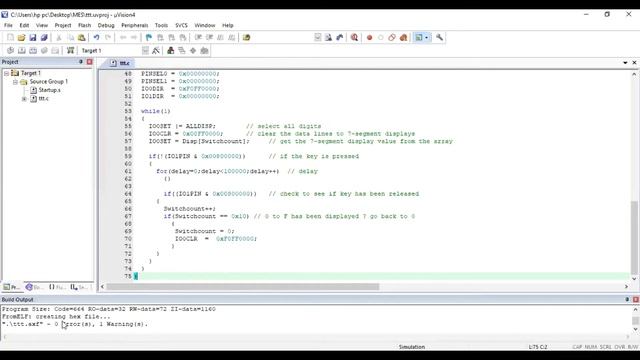
Task: Select the Books tab at panel bottom
Action: [34, 287]
